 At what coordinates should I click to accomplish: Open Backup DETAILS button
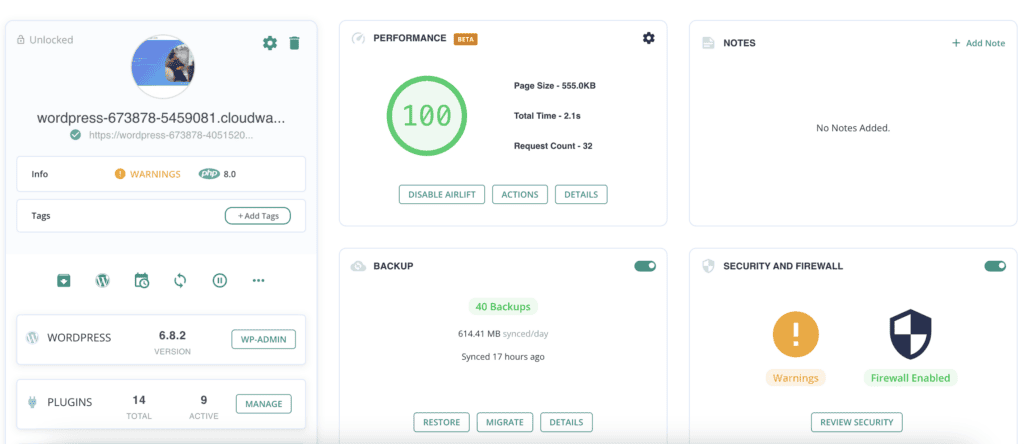[566, 422]
